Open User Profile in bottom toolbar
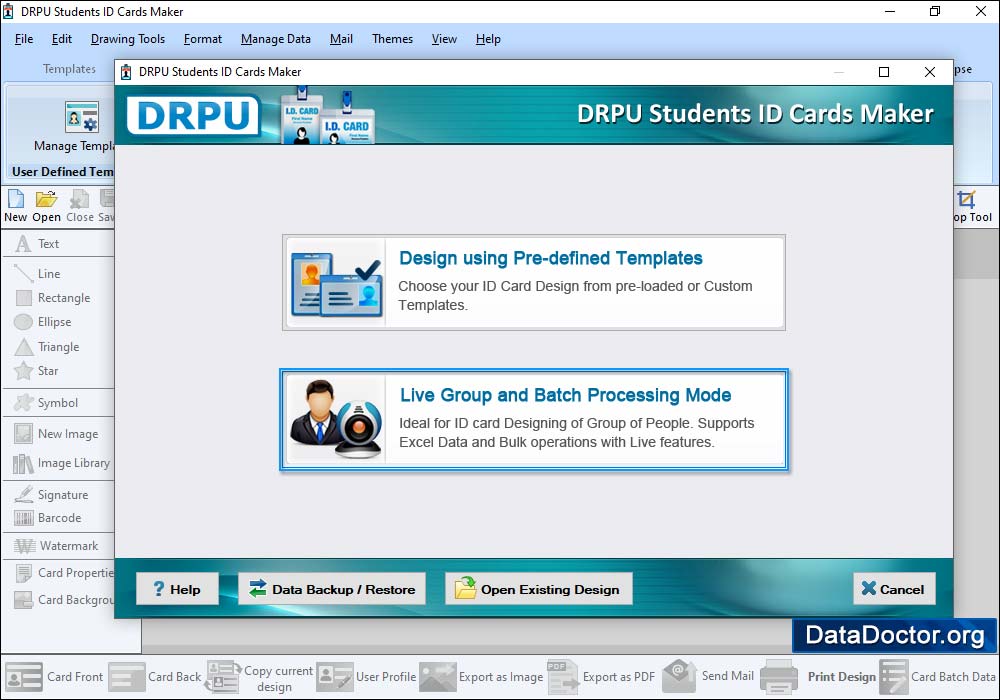The width and height of the screenshot is (1000, 700). click(366, 677)
